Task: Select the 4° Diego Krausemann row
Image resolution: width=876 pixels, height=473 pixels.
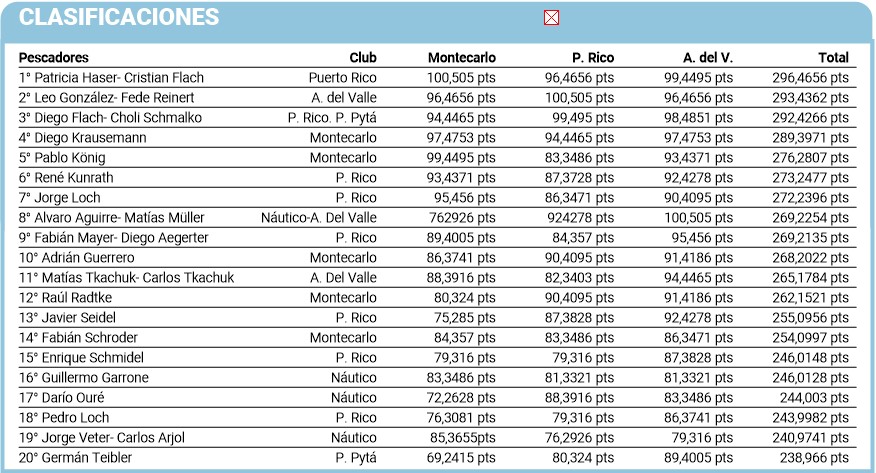Action: [x=83, y=138]
